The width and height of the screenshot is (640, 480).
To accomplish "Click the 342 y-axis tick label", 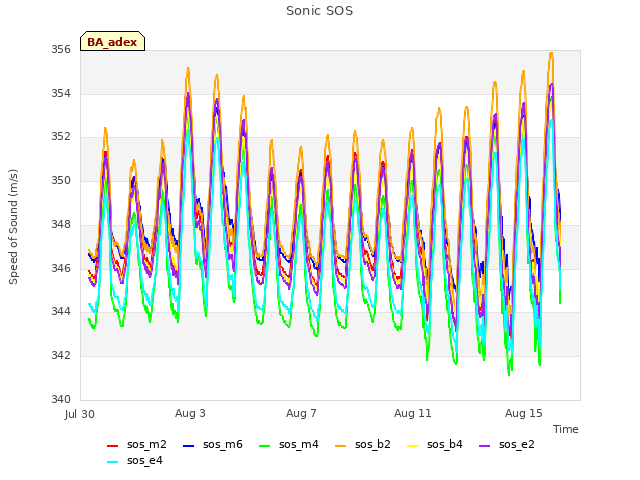I will (x=61, y=355).
